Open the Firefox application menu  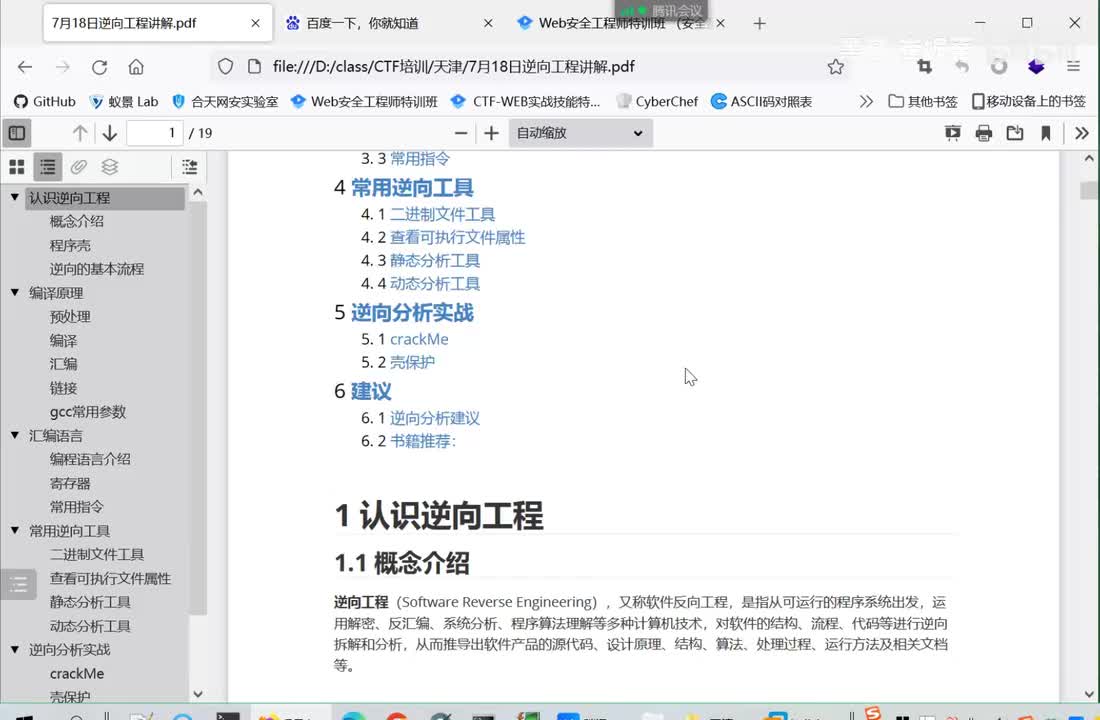pyautogui.click(x=1073, y=67)
